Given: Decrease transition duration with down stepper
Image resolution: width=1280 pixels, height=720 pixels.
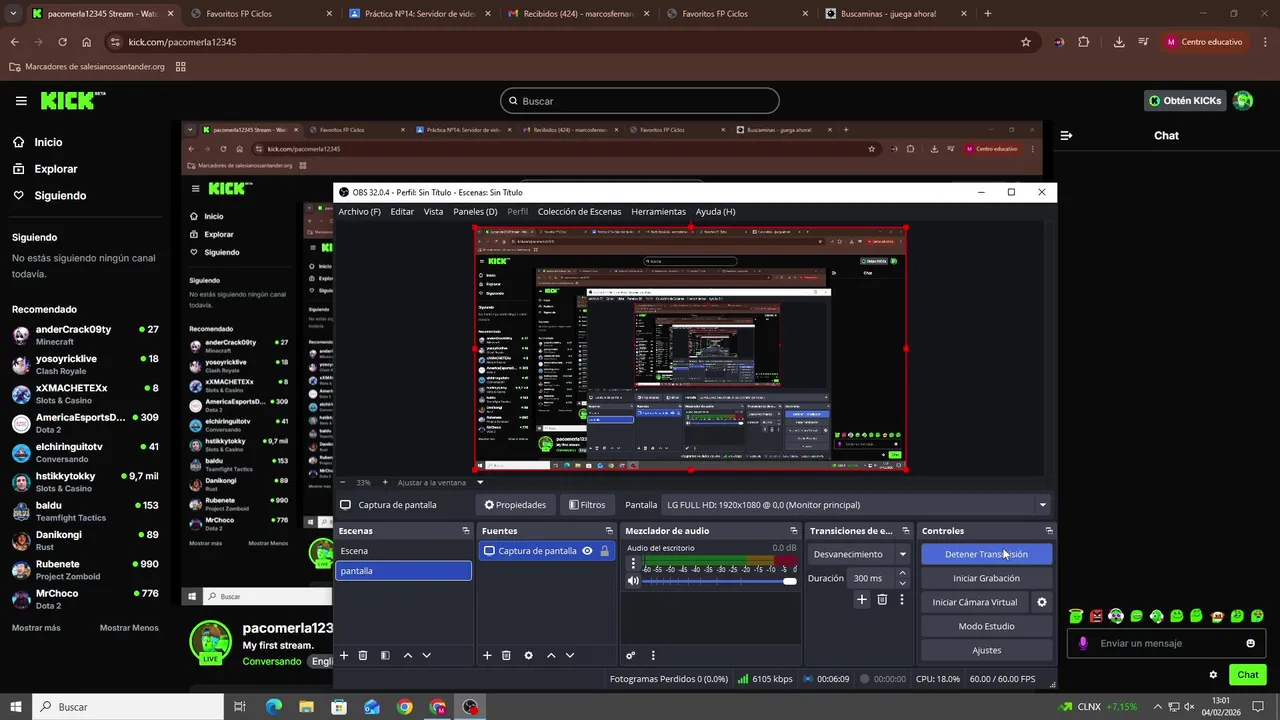Looking at the screenshot, I should 902,583.
